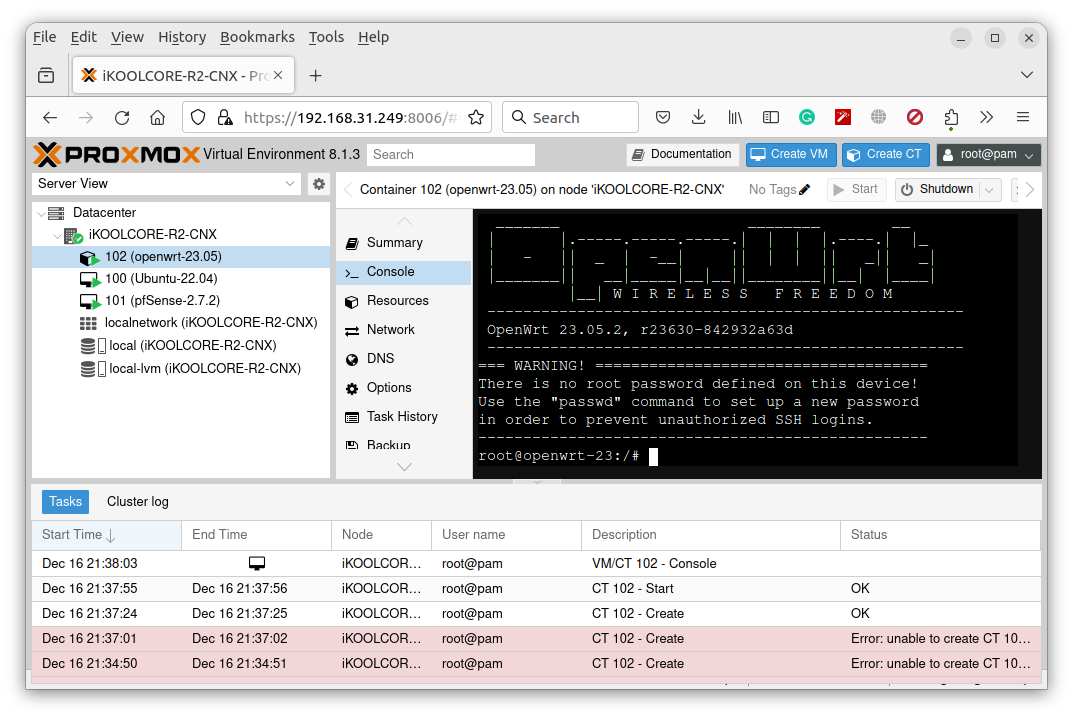Viewport: 1073px width, 718px height.
Task: Click the Proxmox logo
Action: coord(116,155)
